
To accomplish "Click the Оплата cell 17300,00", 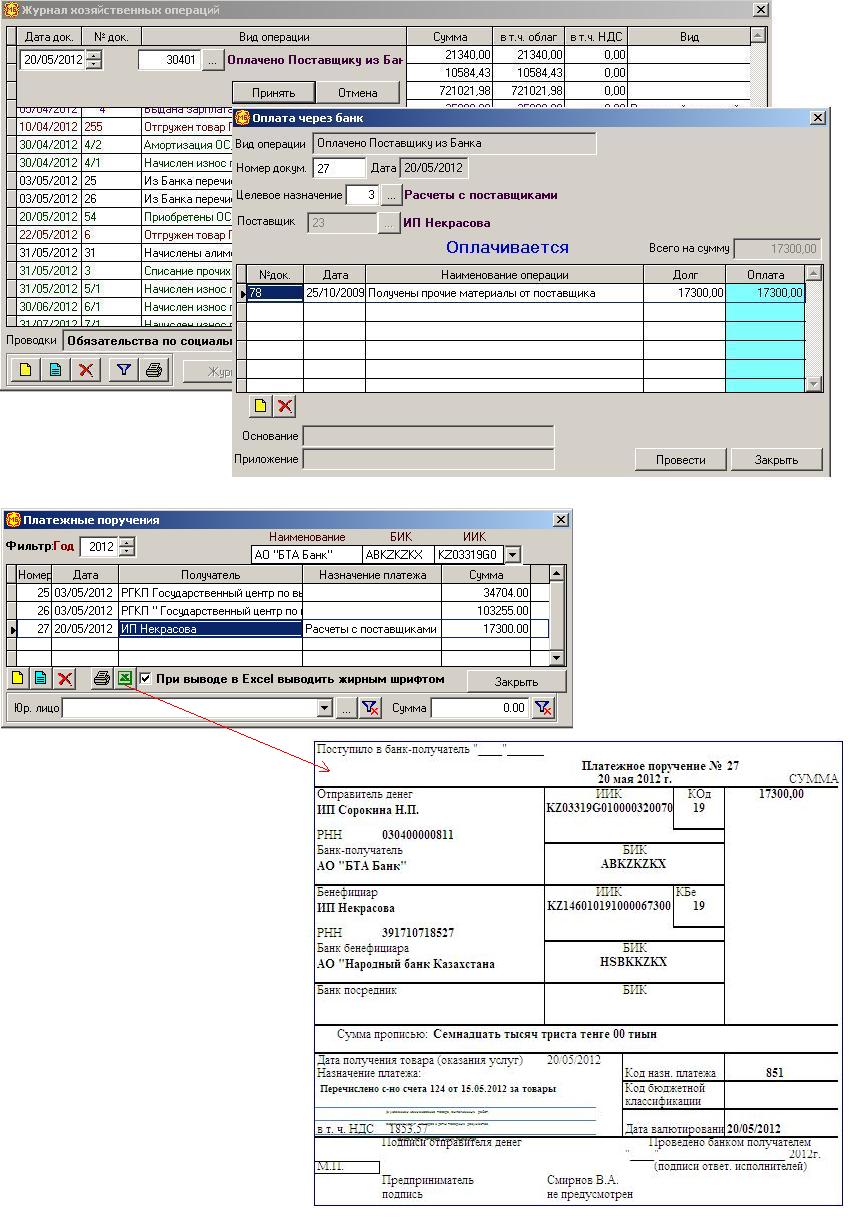I will [765, 293].
